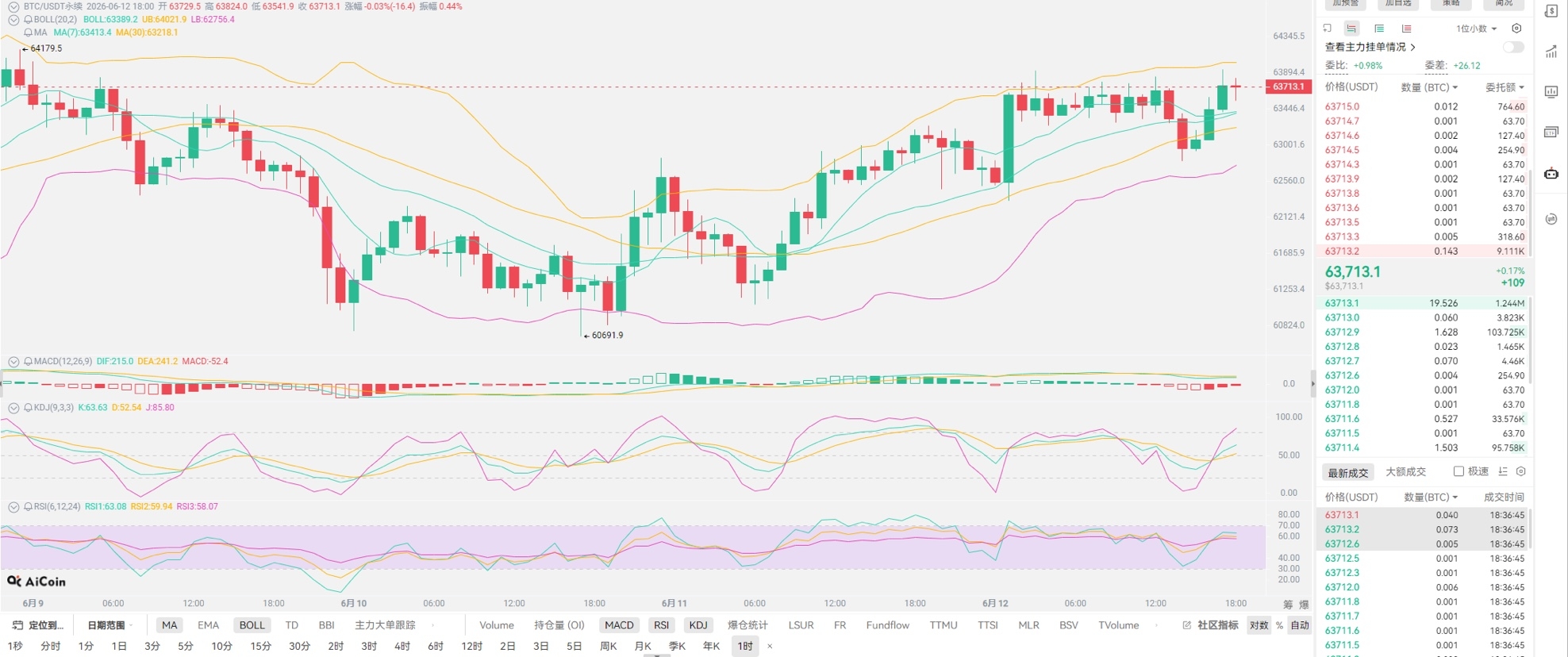Click the 日期范围 button

click(x=106, y=625)
